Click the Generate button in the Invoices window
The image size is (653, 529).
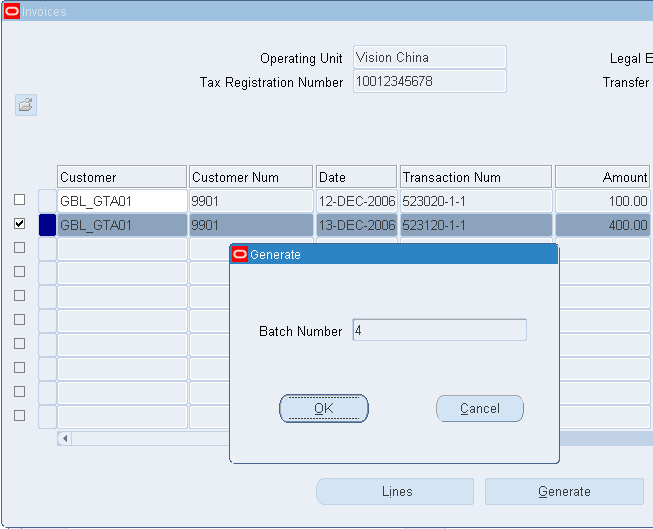click(564, 492)
